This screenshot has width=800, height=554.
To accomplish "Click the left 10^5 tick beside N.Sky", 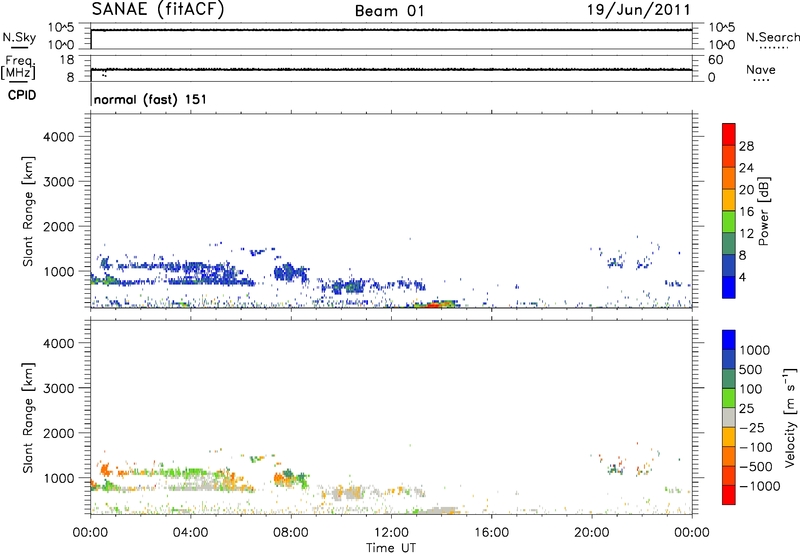I will [61, 28].
